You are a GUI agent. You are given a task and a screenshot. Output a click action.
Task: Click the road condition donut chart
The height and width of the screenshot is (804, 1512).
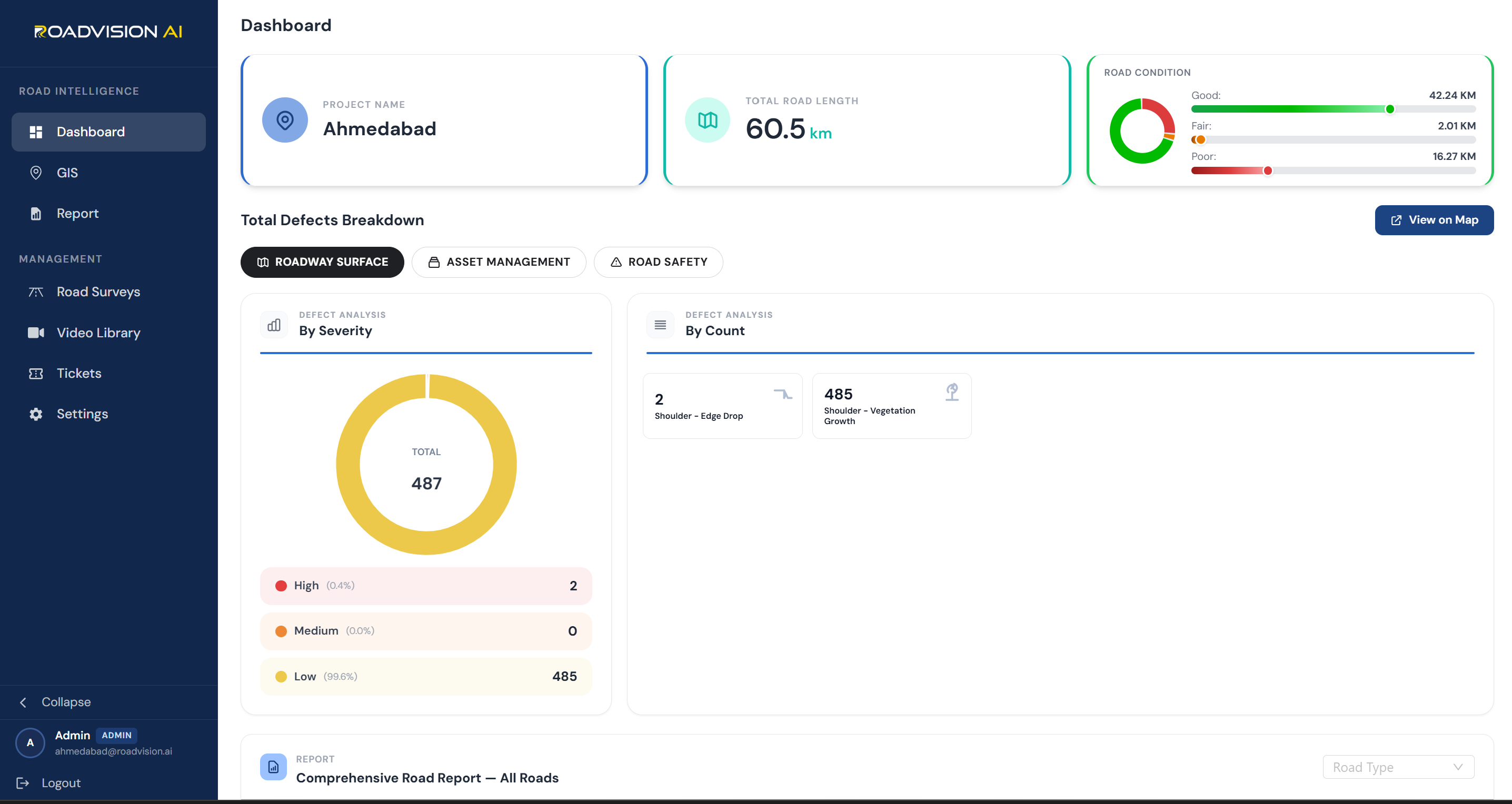(1142, 131)
